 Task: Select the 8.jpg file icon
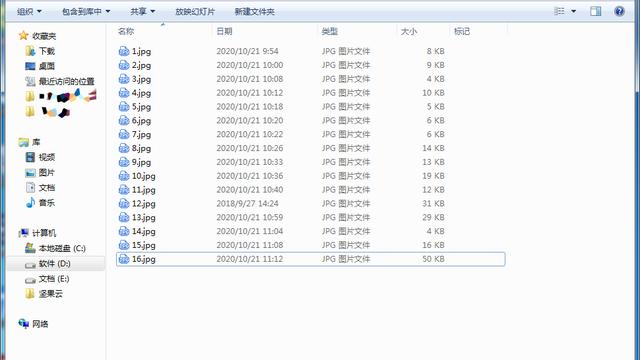[x=124, y=148]
